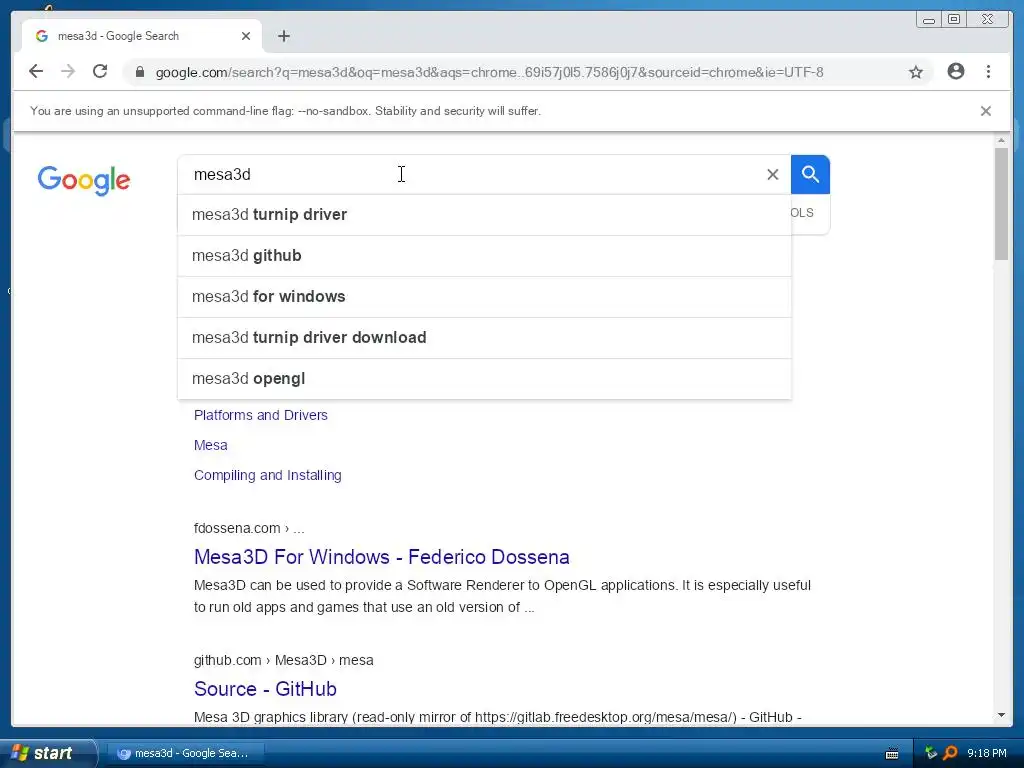Click the keyboard icon in the taskbar
The height and width of the screenshot is (768, 1024).
pos(891,754)
